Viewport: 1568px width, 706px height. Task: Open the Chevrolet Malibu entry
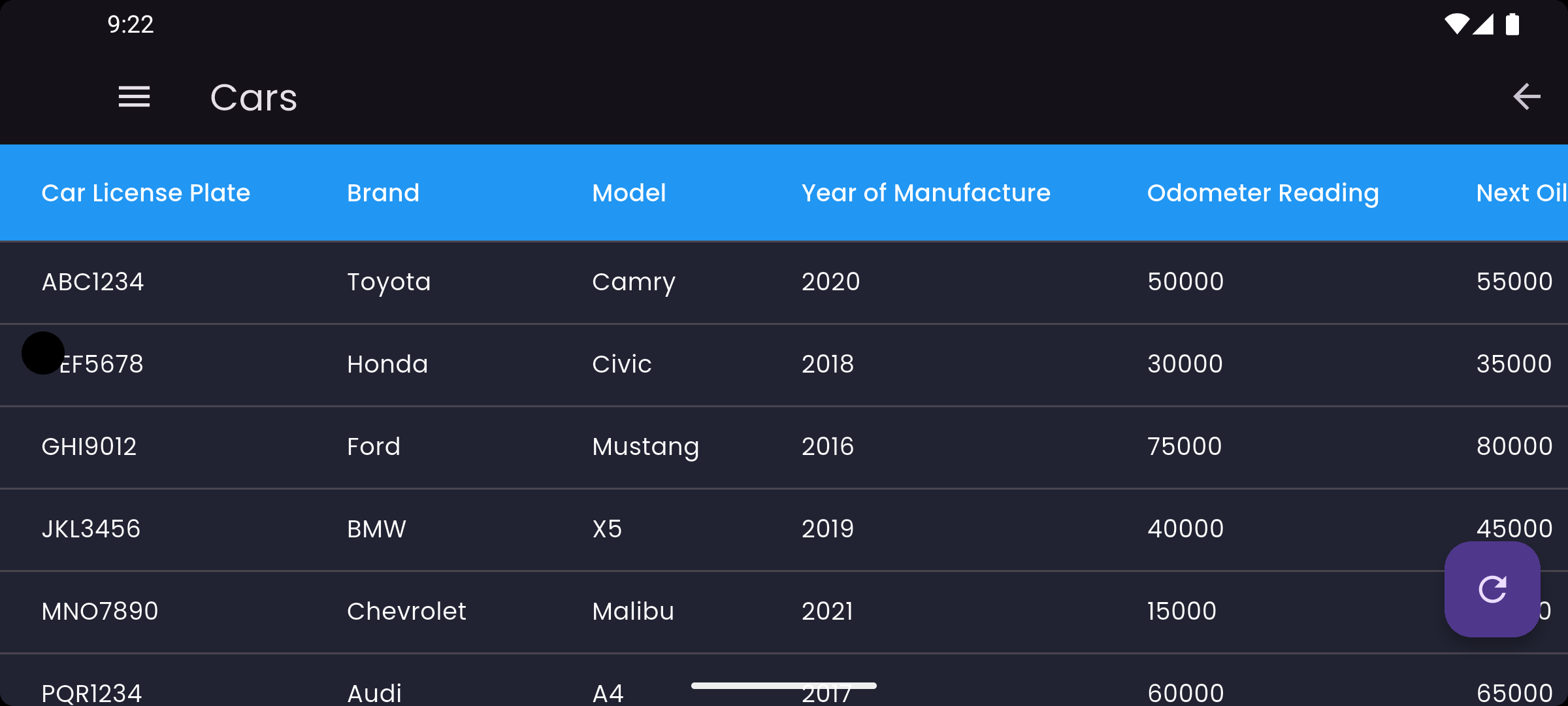click(x=406, y=611)
